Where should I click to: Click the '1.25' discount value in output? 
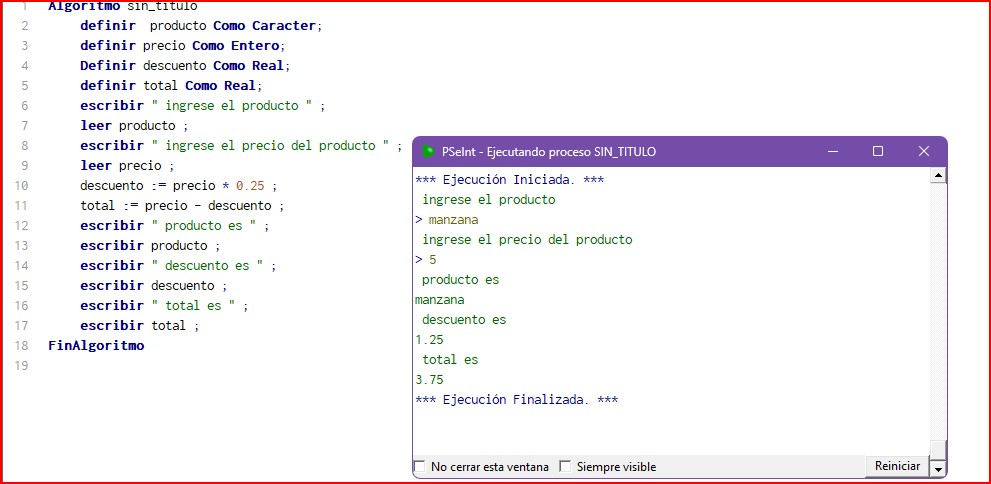click(x=429, y=340)
